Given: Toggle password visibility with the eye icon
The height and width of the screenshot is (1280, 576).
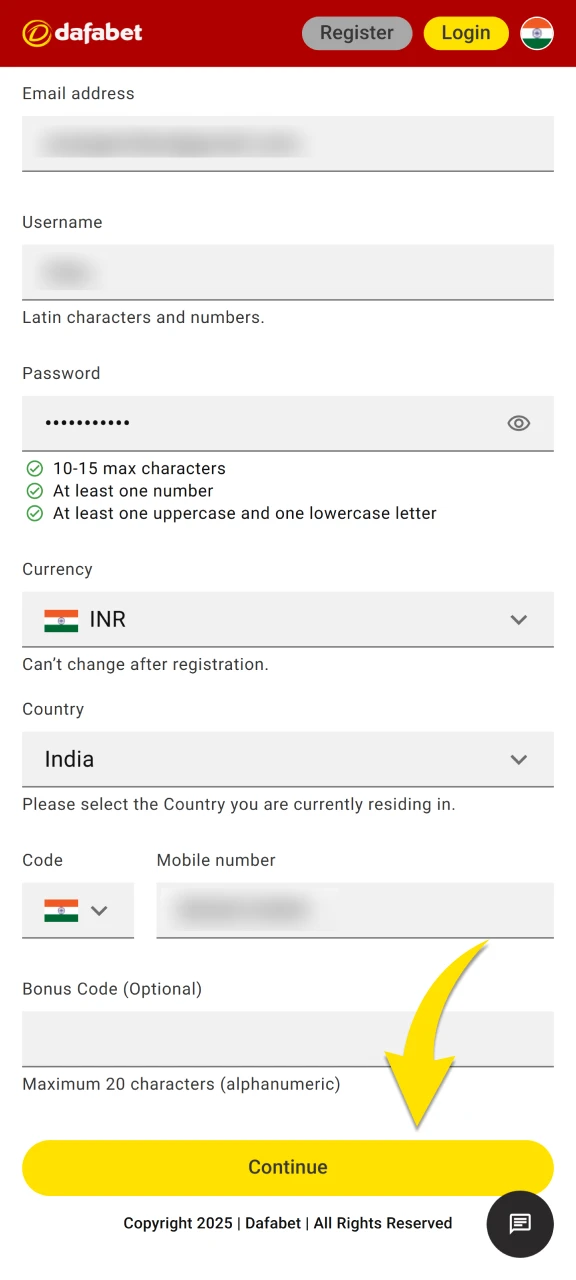Looking at the screenshot, I should [519, 423].
